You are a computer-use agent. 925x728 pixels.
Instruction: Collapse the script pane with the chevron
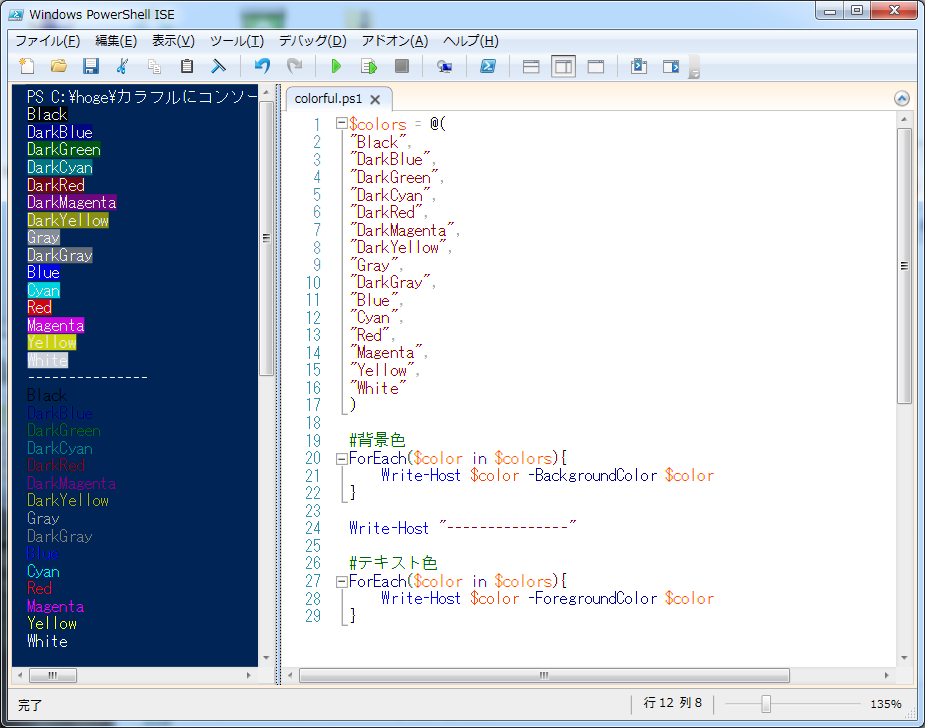(x=901, y=97)
